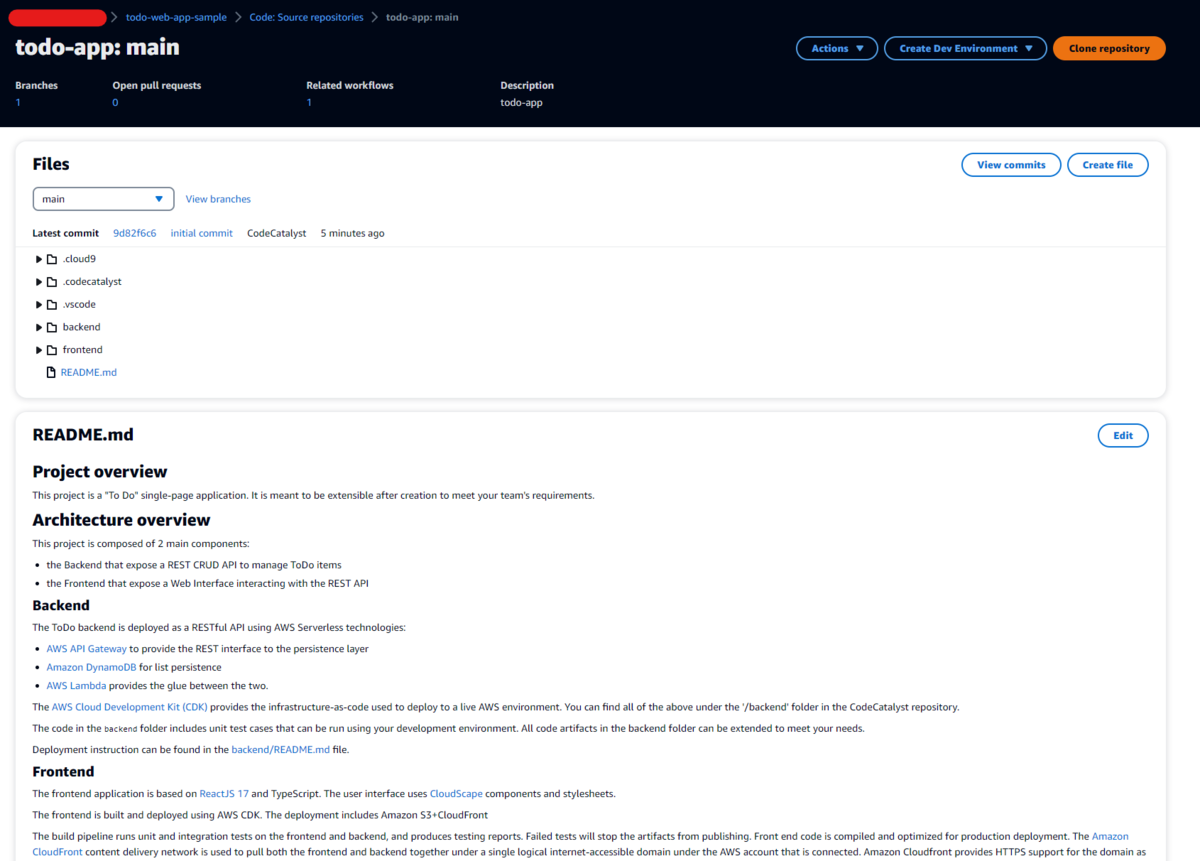The width and height of the screenshot is (1200, 861).
Task: Click the frontend folder icon
Action: 52,350
